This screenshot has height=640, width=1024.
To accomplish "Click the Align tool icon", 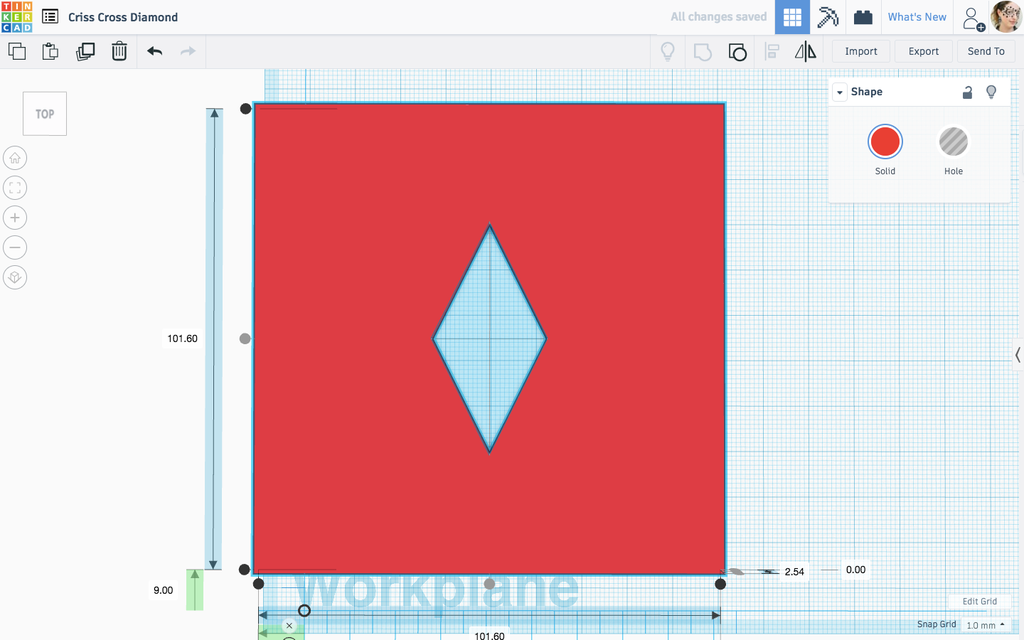I will click(772, 52).
